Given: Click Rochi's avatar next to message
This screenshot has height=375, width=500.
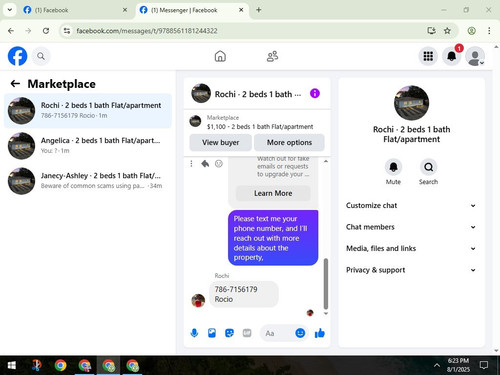Looking at the screenshot, I should click(x=198, y=301).
